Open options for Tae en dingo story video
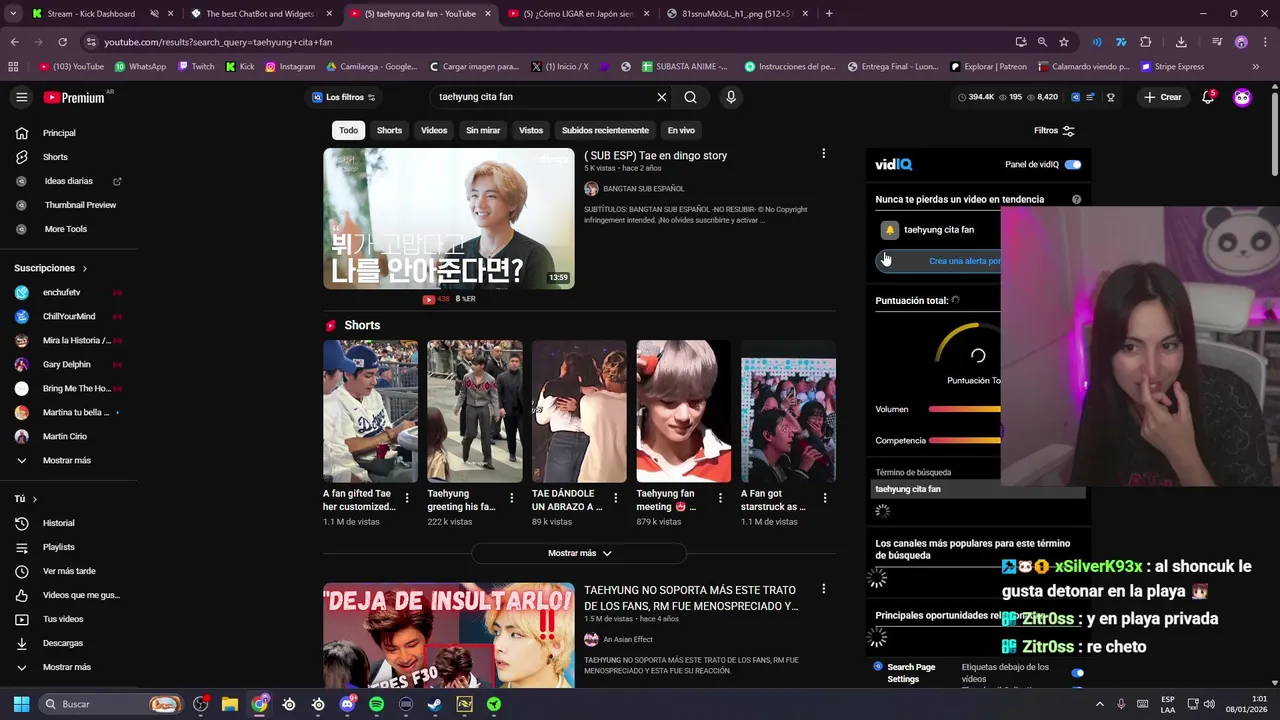The image size is (1280, 720). tap(823, 154)
